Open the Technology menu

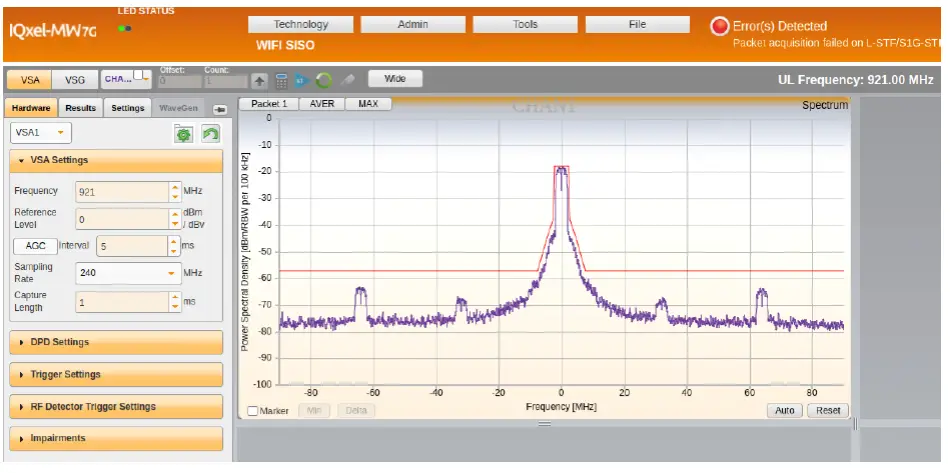[301, 25]
